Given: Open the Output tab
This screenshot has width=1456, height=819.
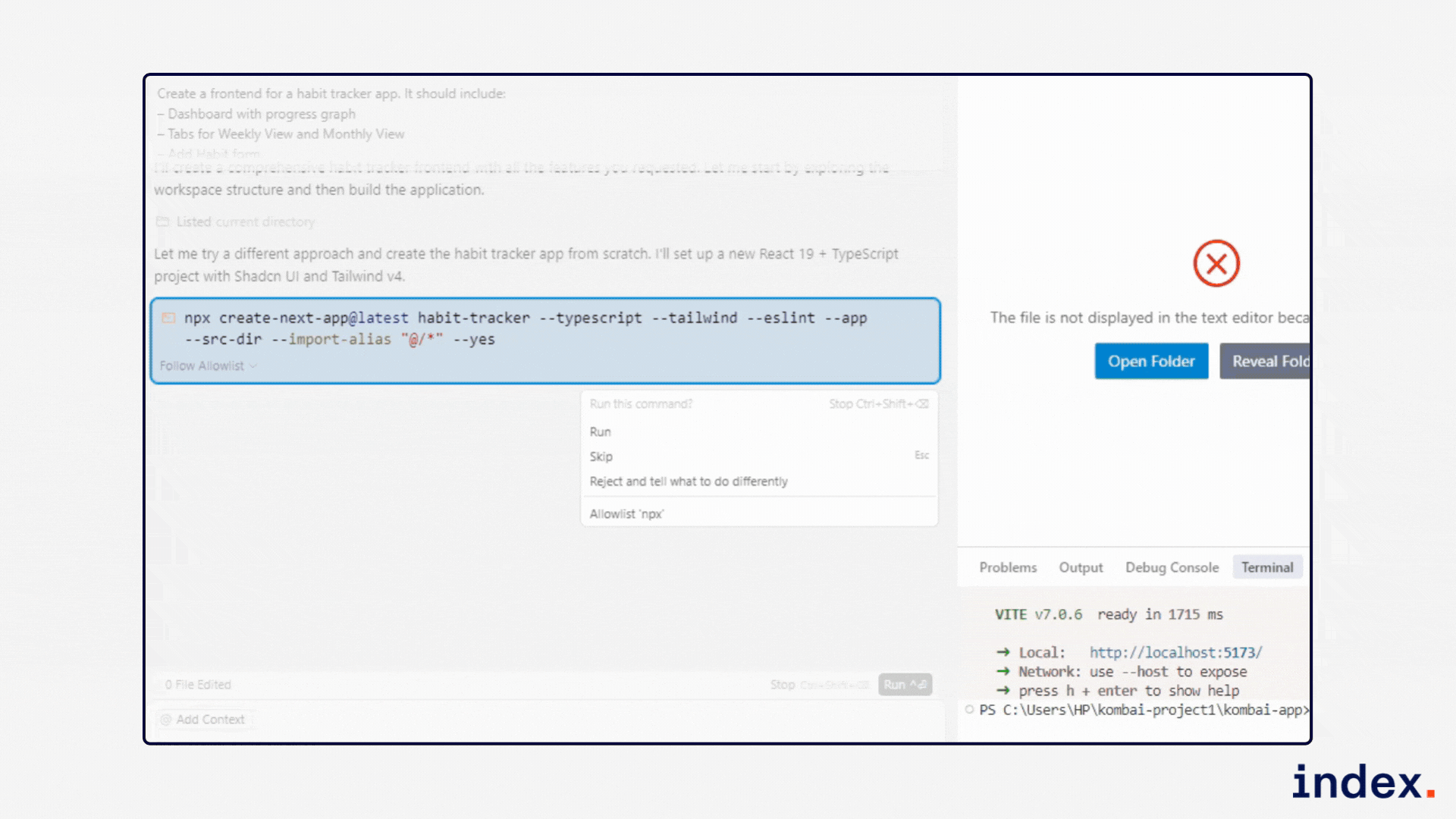Looking at the screenshot, I should [x=1081, y=567].
